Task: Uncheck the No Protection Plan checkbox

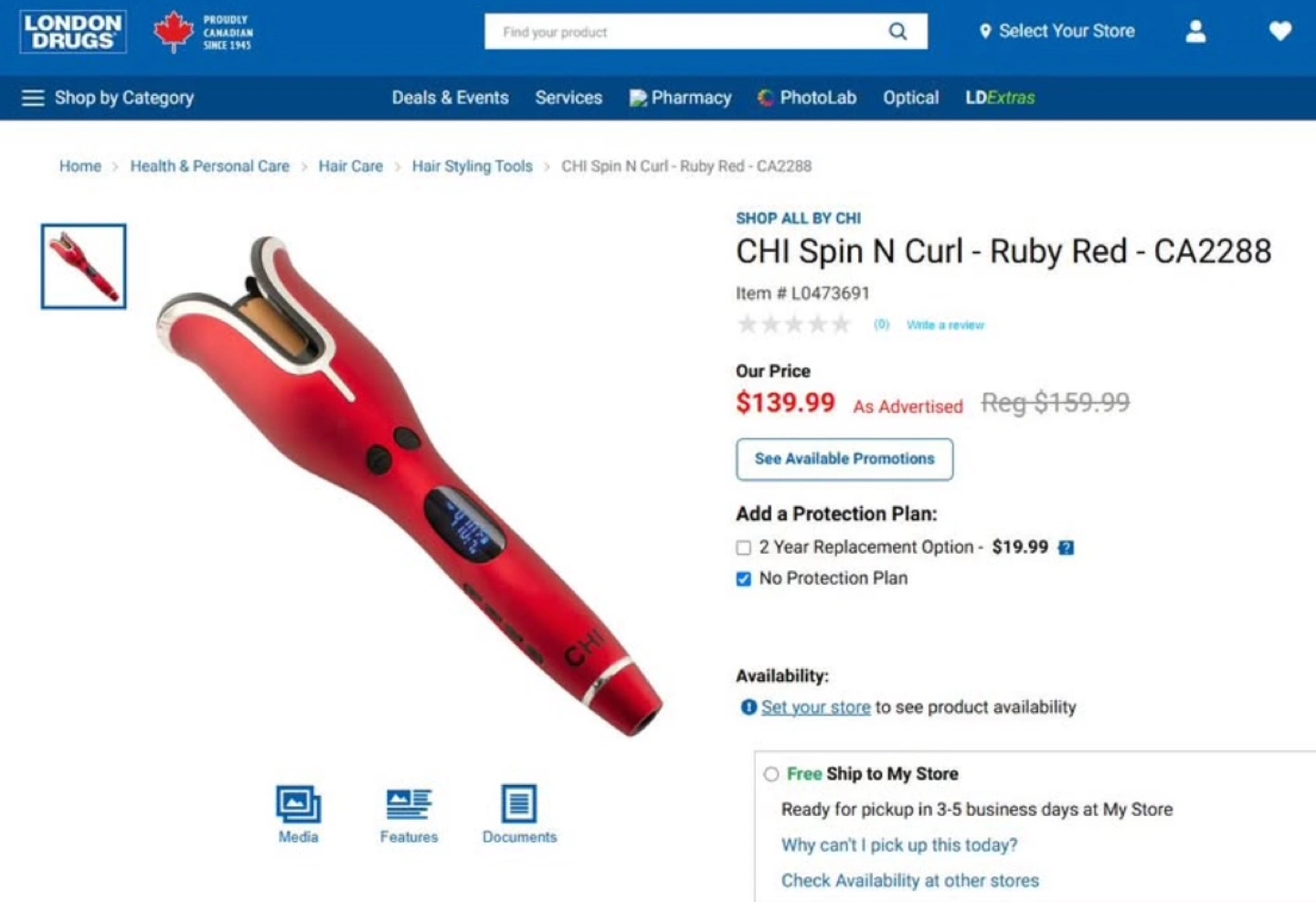Action: (x=743, y=578)
